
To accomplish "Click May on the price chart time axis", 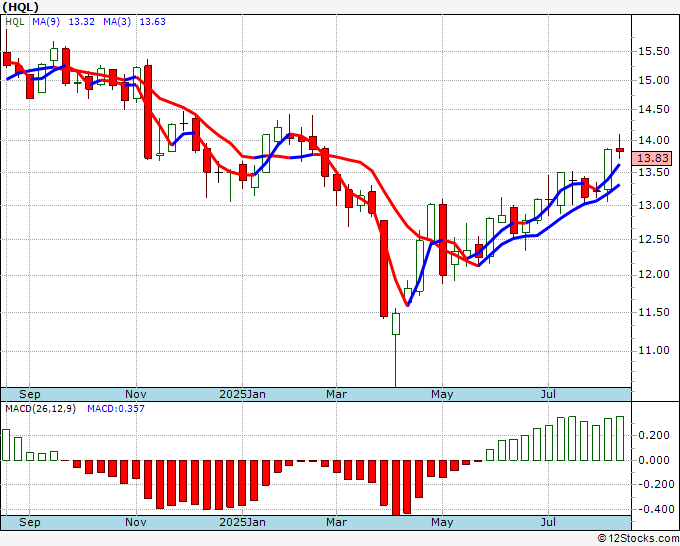I will click(x=442, y=394).
